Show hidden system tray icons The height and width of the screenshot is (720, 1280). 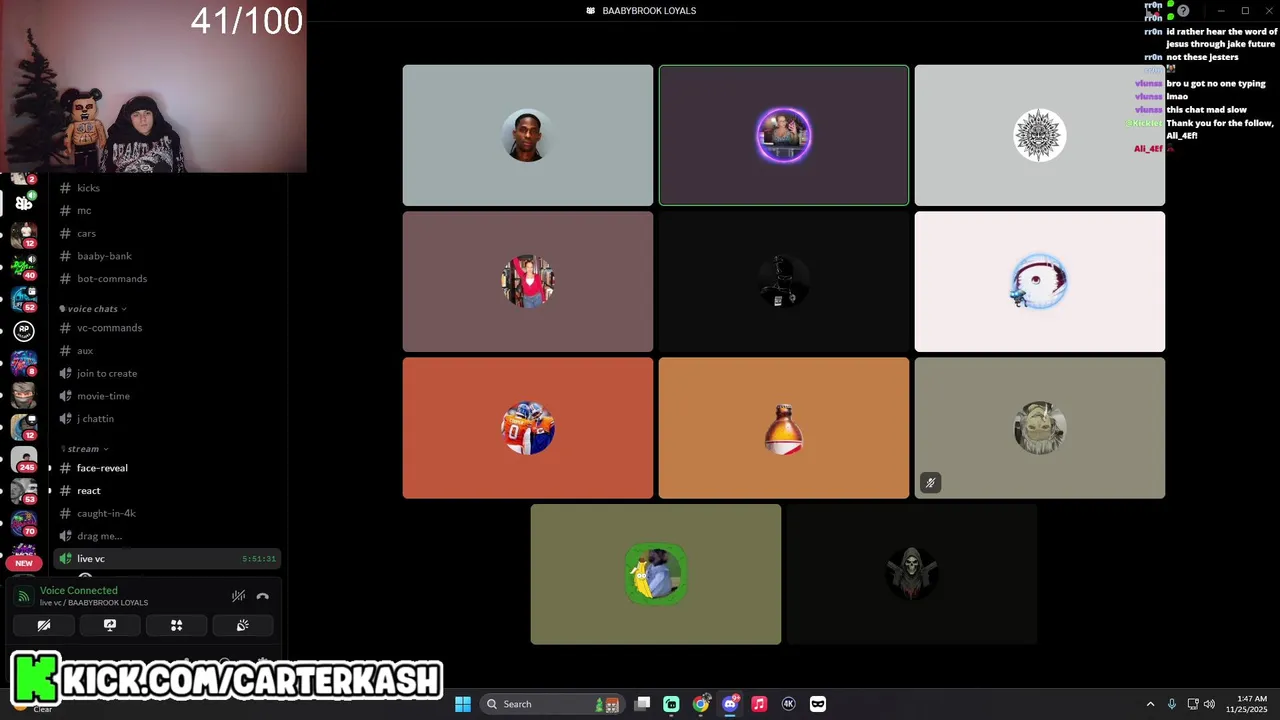click(x=1150, y=704)
